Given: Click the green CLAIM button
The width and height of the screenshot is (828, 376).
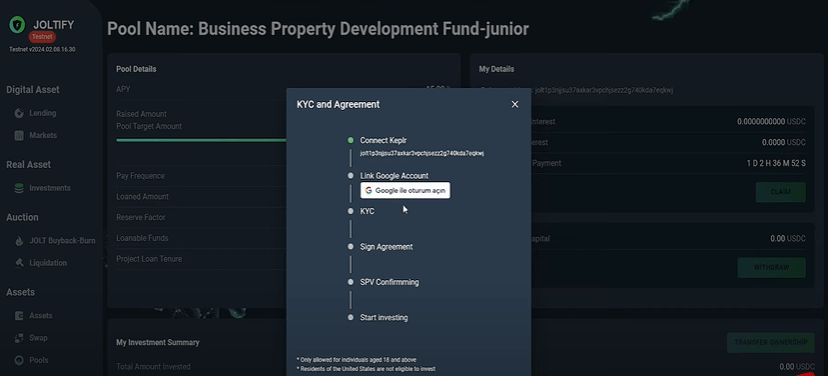Looking at the screenshot, I should (x=780, y=192).
